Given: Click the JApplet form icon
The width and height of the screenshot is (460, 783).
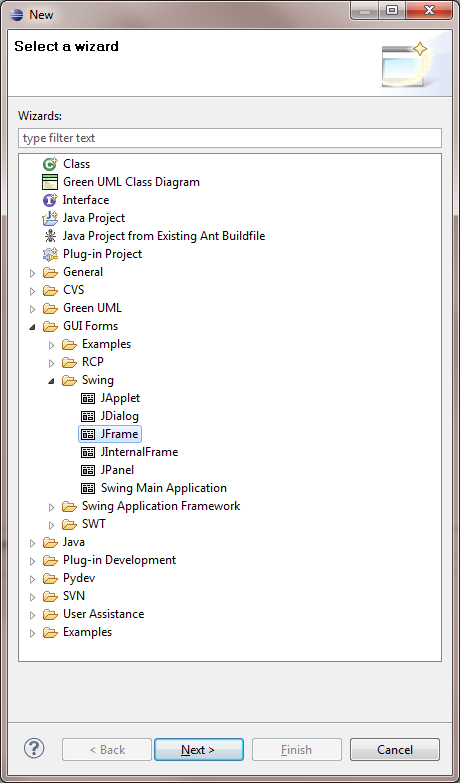Looking at the screenshot, I should coord(88,398).
